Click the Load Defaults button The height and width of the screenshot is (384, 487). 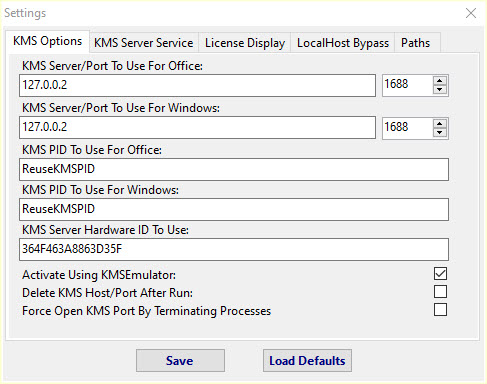coord(307,361)
